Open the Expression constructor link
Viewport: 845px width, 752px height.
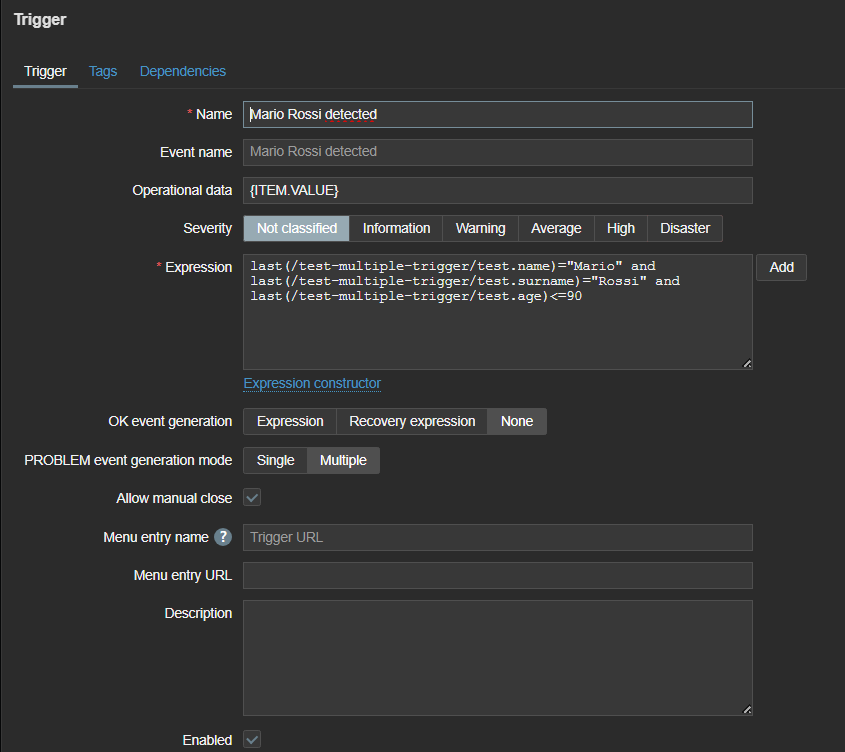point(312,383)
